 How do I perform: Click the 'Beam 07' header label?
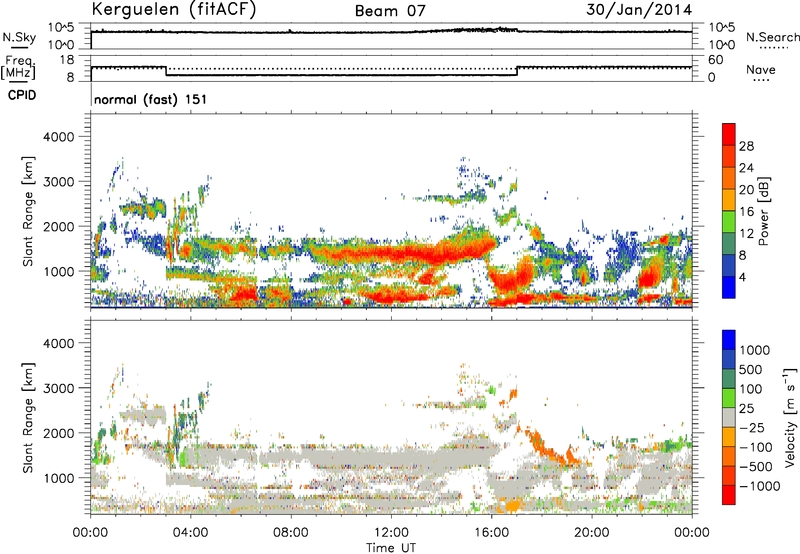pos(390,11)
